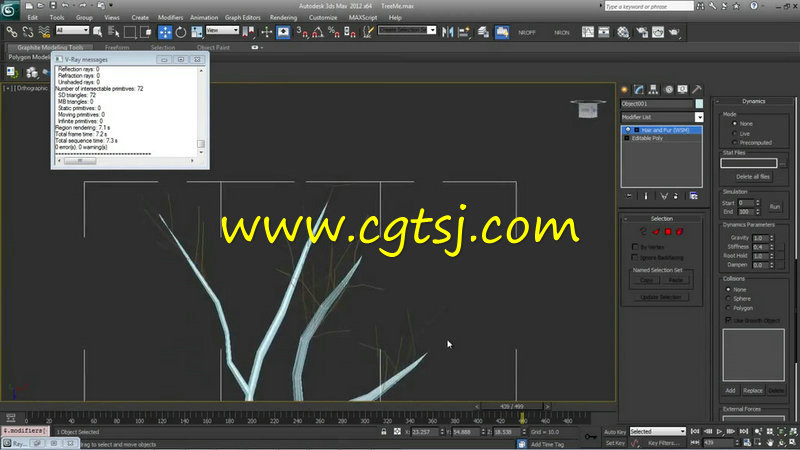Enable the Ignore Backfacing checkbox
This screenshot has width=800, height=450.
click(x=635, y=257)
